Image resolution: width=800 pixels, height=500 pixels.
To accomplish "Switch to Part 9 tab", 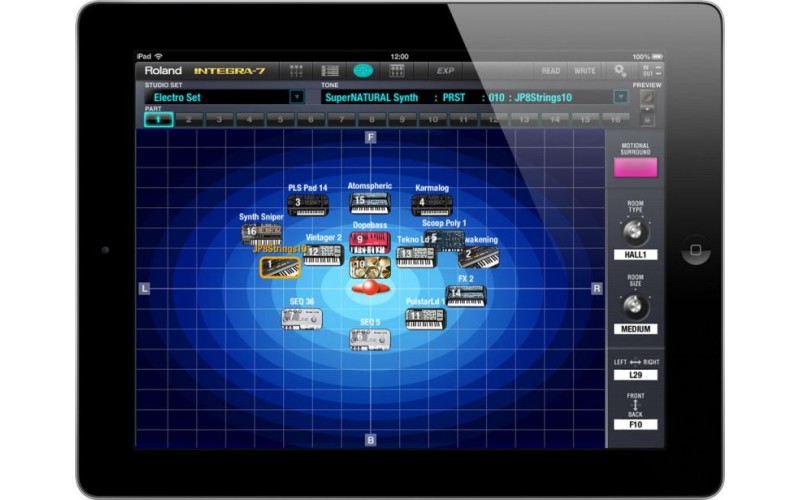I will coord(401,119).
